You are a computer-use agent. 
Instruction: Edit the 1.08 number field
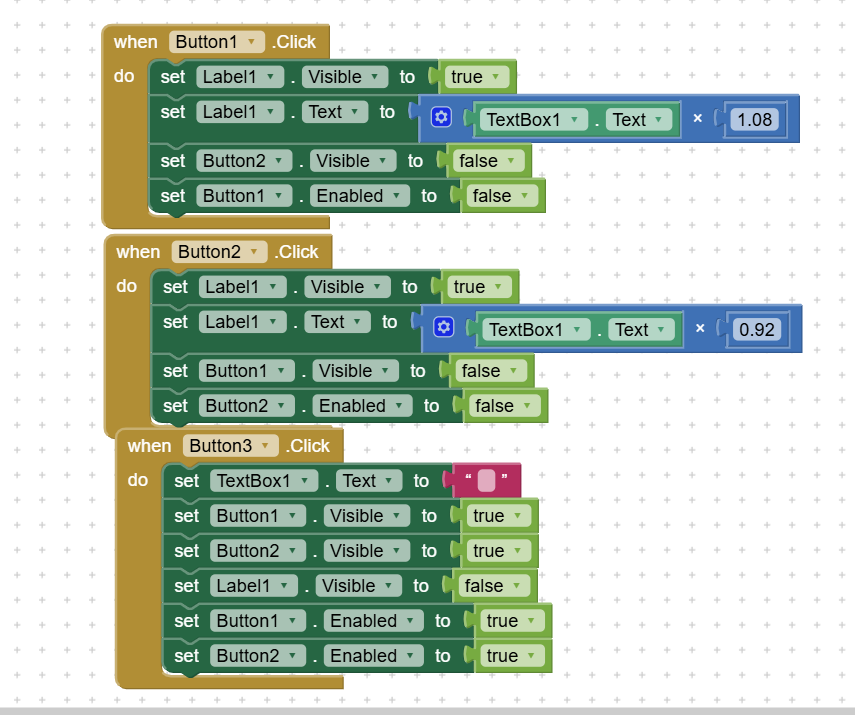coord(755,119)
